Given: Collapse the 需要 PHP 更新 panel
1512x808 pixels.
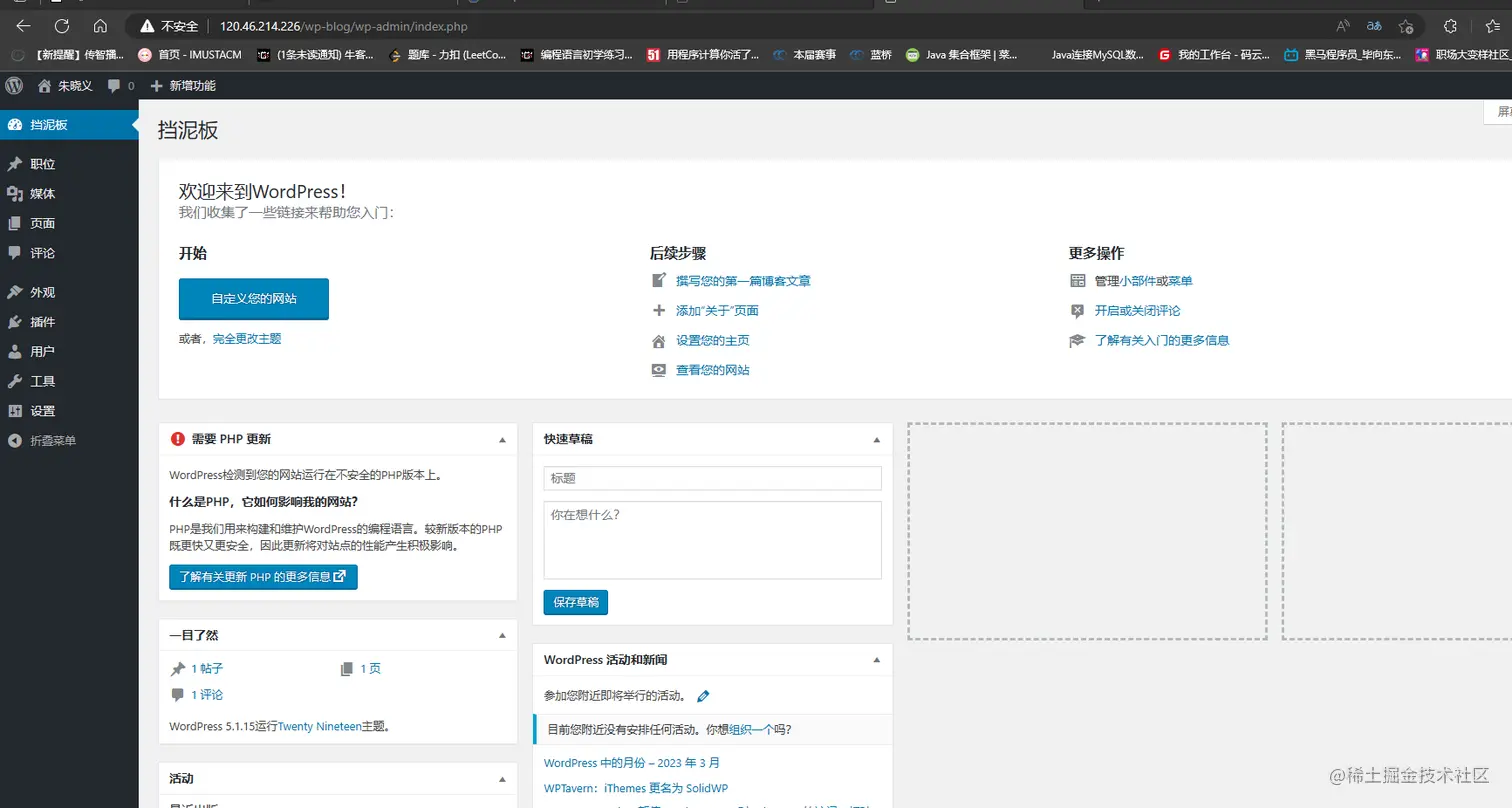Looking at the screenshot, I should 502,439.
